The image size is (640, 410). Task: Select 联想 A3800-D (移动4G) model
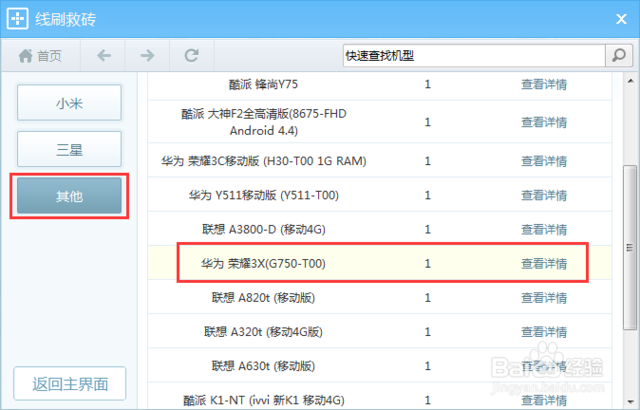(x=264, y=230)
